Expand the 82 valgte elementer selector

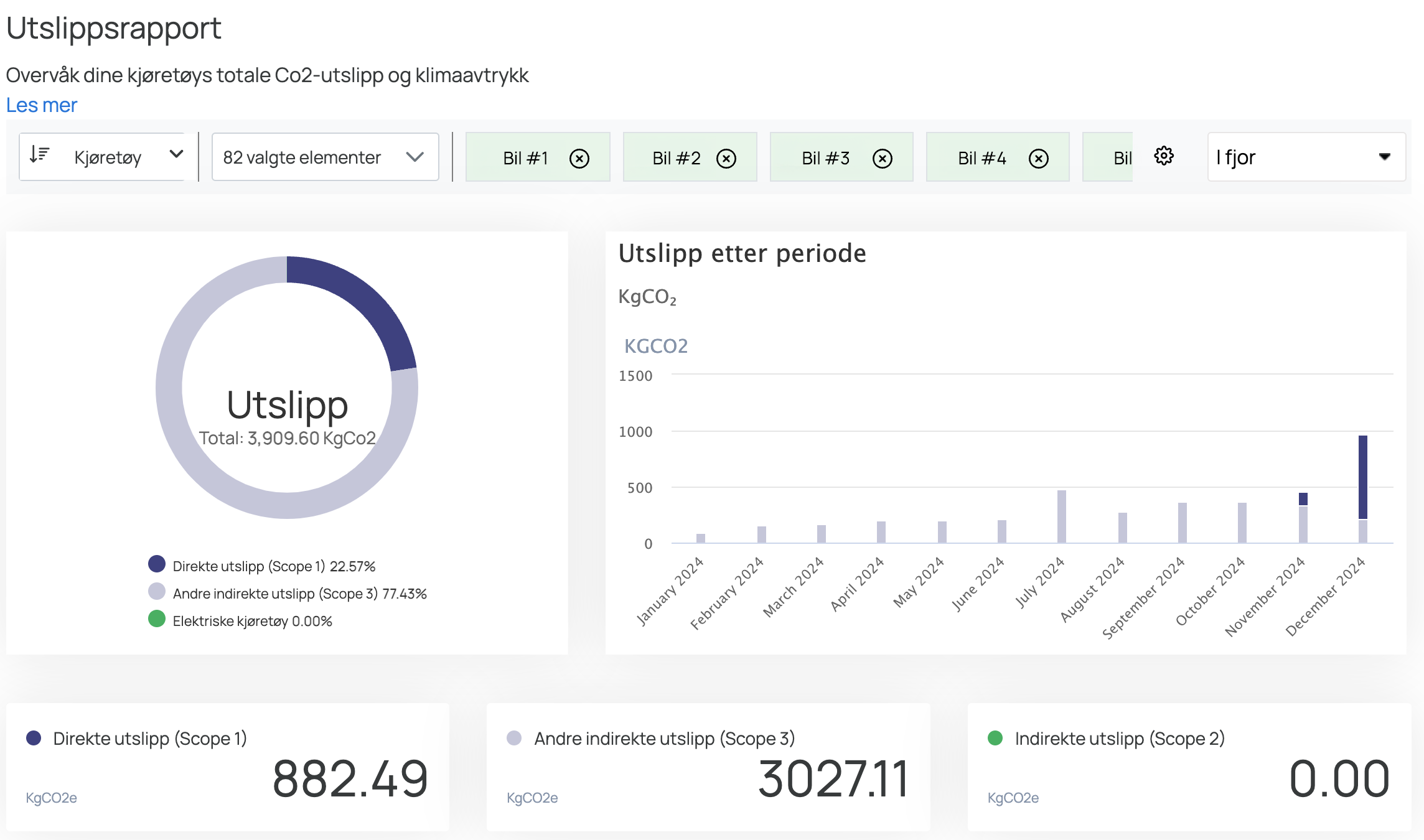(325, 157)
